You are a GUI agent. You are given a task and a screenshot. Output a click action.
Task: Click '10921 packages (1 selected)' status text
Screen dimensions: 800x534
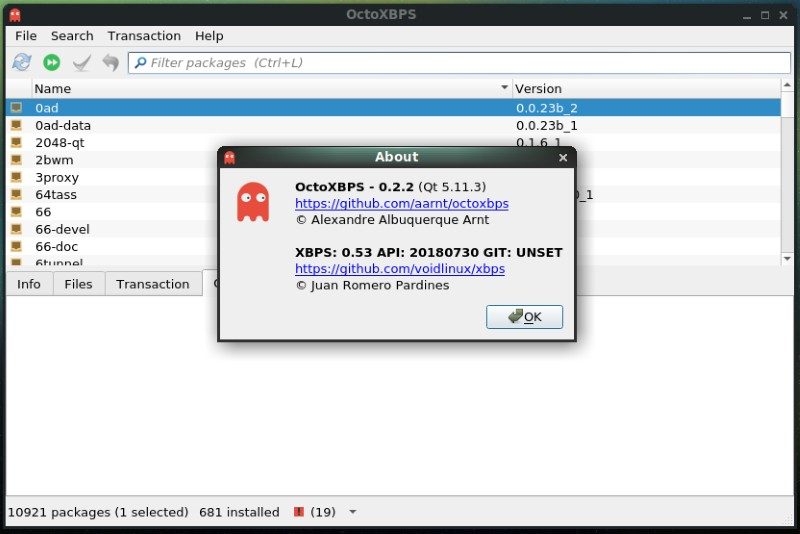[98, 512]
